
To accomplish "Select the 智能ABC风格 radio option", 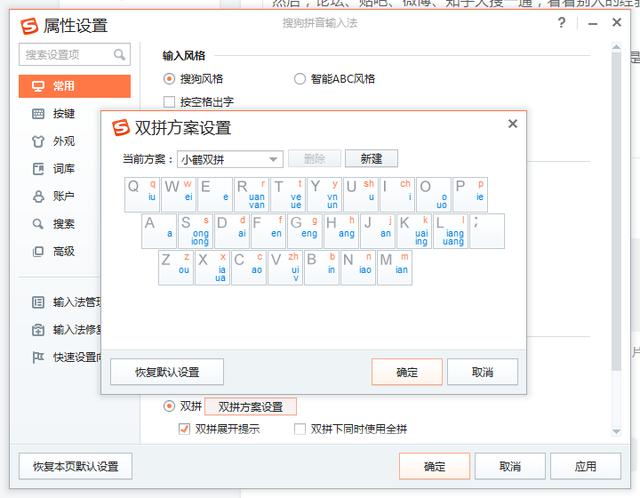I will [x=300, y=79].
